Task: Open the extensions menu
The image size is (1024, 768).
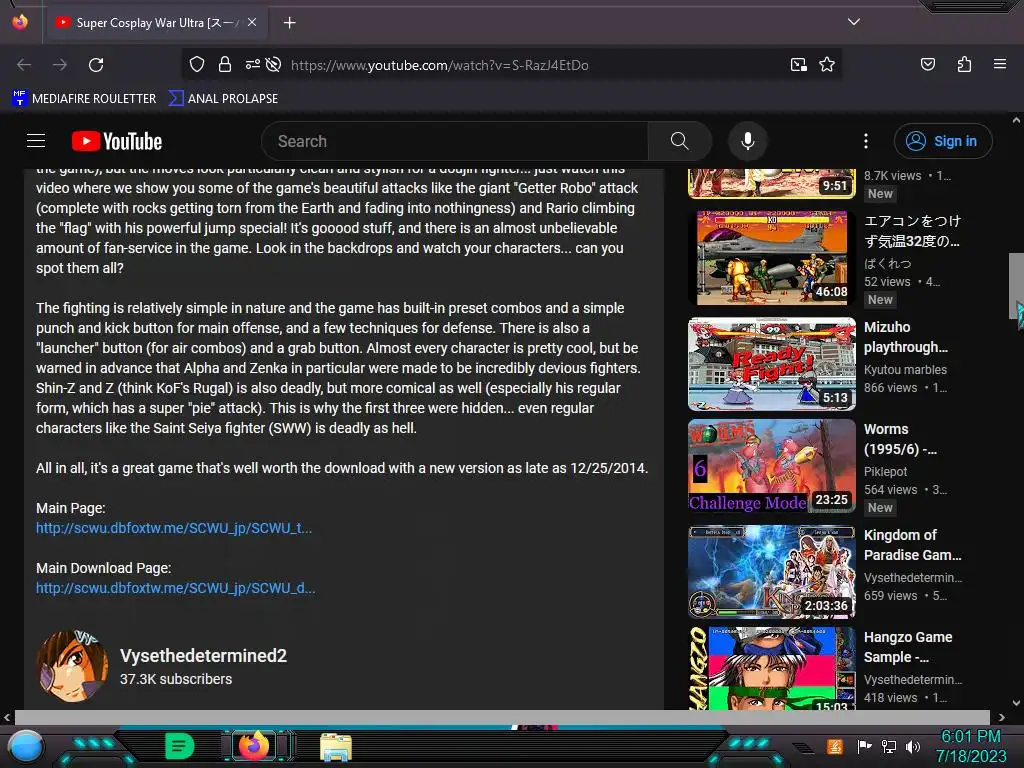Action: click(964, 64)
